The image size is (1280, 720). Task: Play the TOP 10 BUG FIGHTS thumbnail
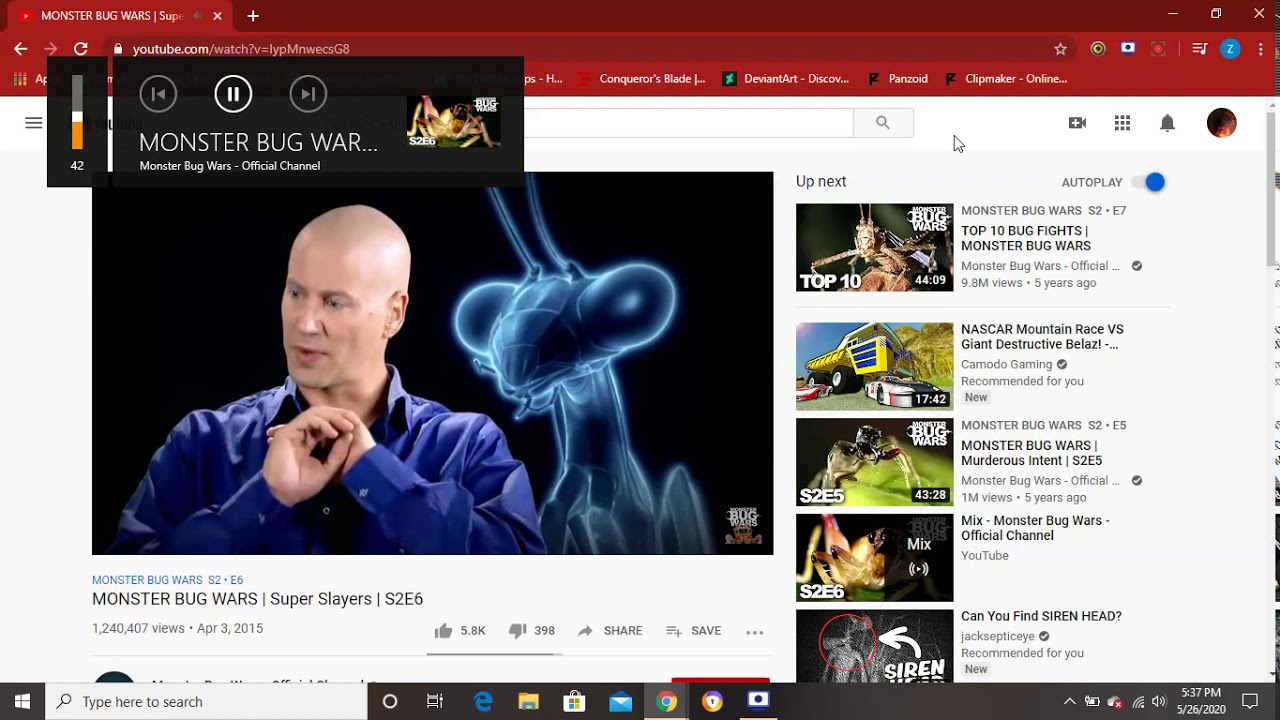pyautogui.click(x=875, y=248)
